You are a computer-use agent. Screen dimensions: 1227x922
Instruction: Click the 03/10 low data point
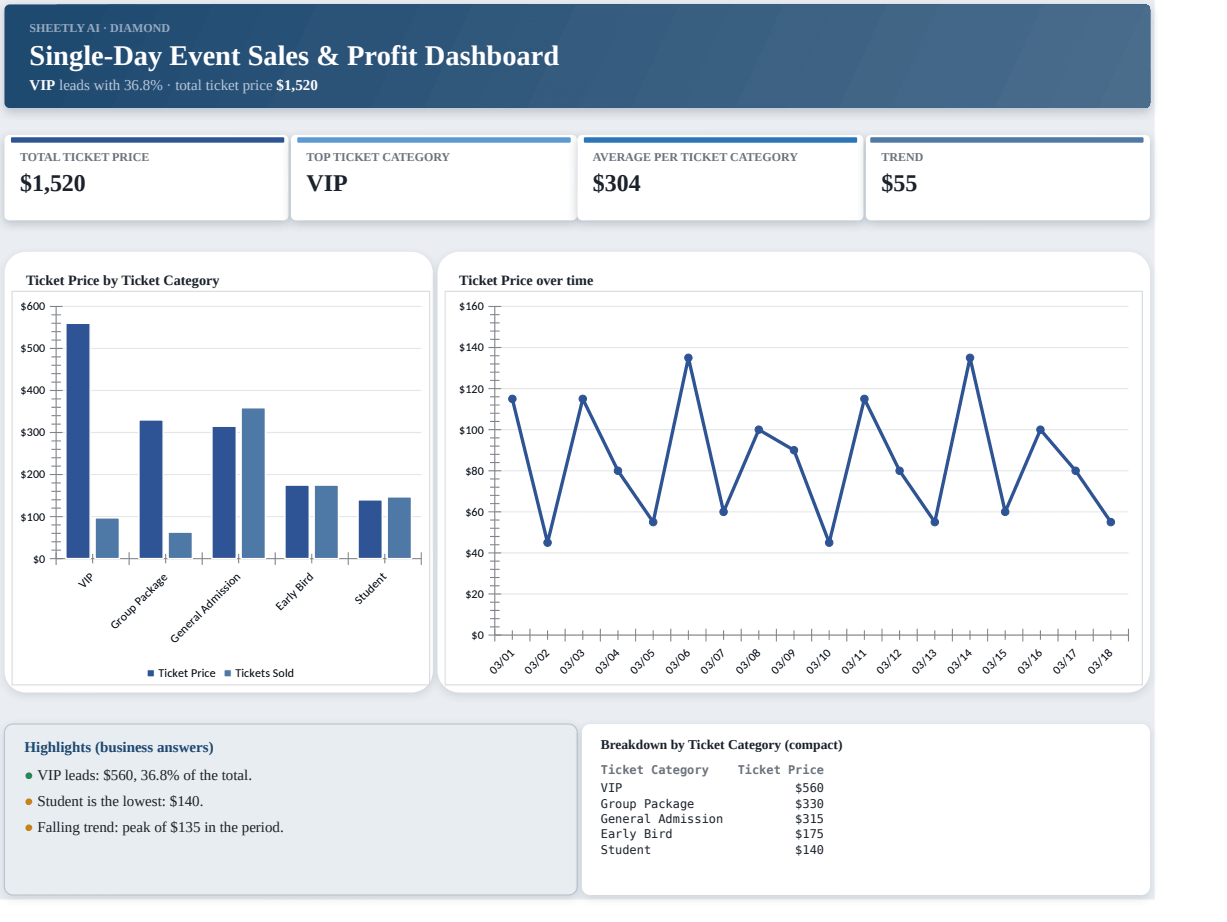pos(829,542)
